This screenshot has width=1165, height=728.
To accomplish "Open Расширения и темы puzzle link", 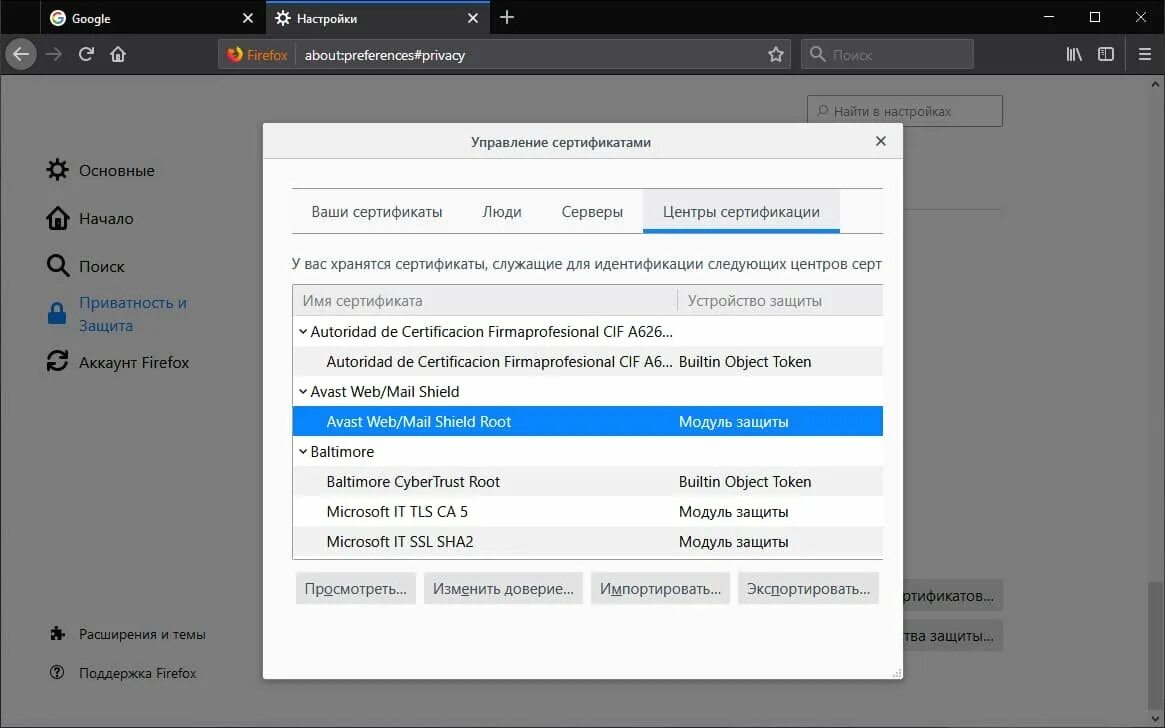I will point(127,634).
